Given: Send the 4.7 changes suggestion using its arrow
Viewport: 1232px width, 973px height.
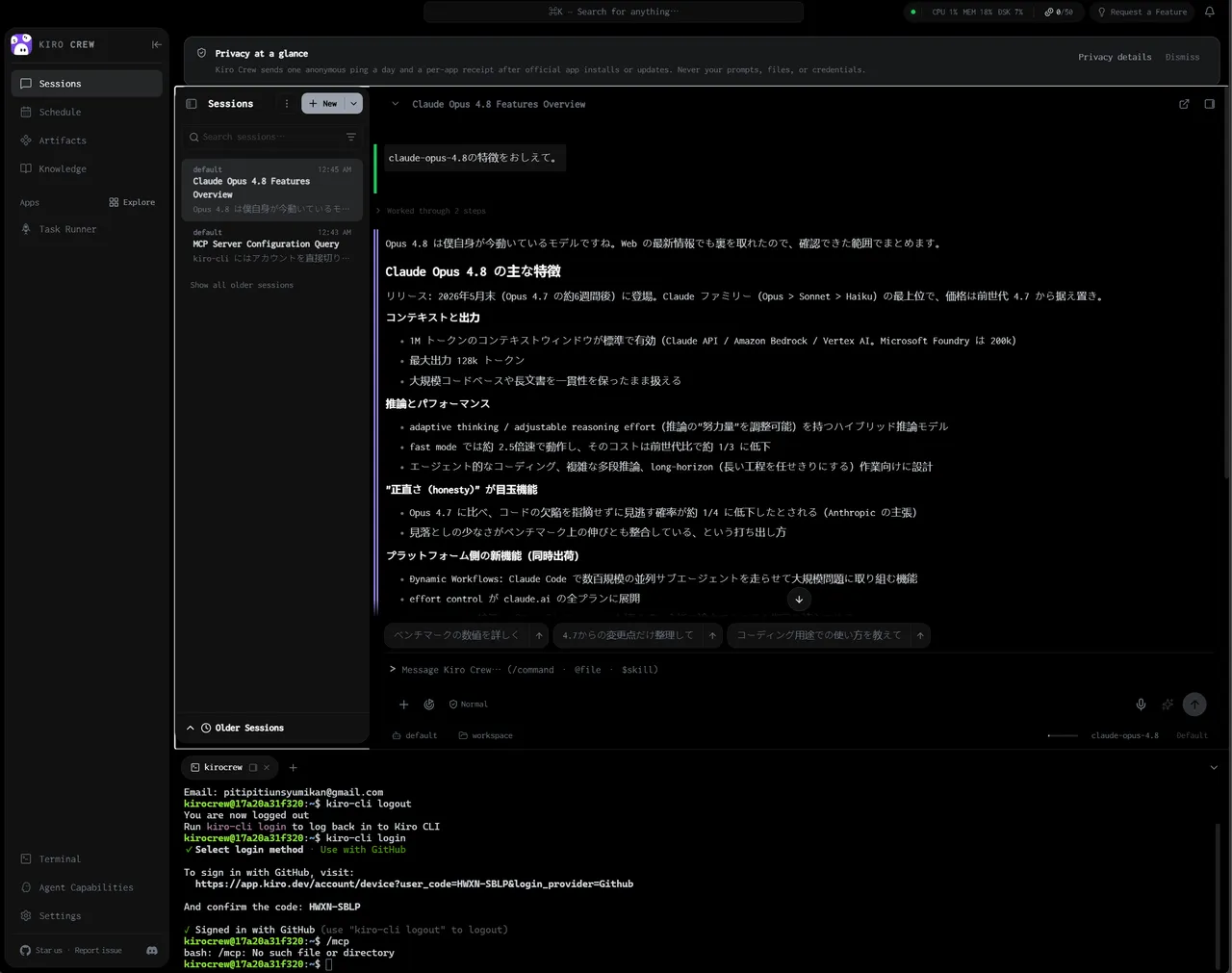Looking at the screenshot, I should (x=712, y=635).
